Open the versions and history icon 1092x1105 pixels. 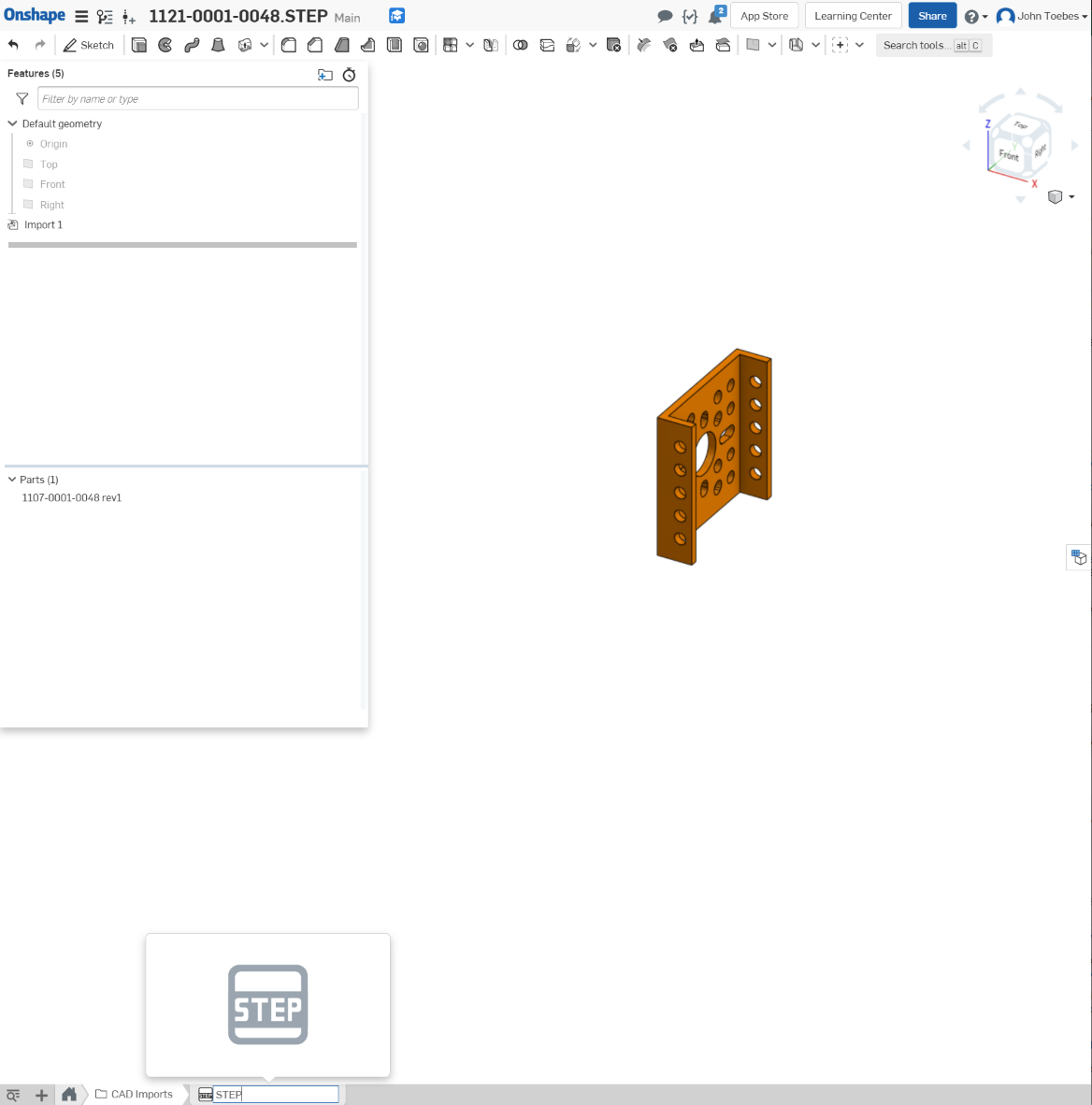105,16
